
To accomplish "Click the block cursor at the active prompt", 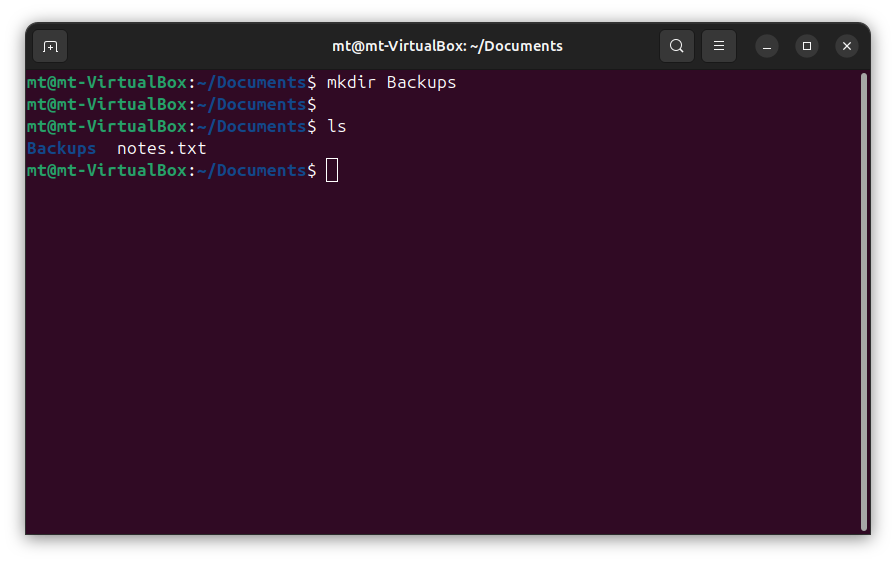I will coord(332,170).
